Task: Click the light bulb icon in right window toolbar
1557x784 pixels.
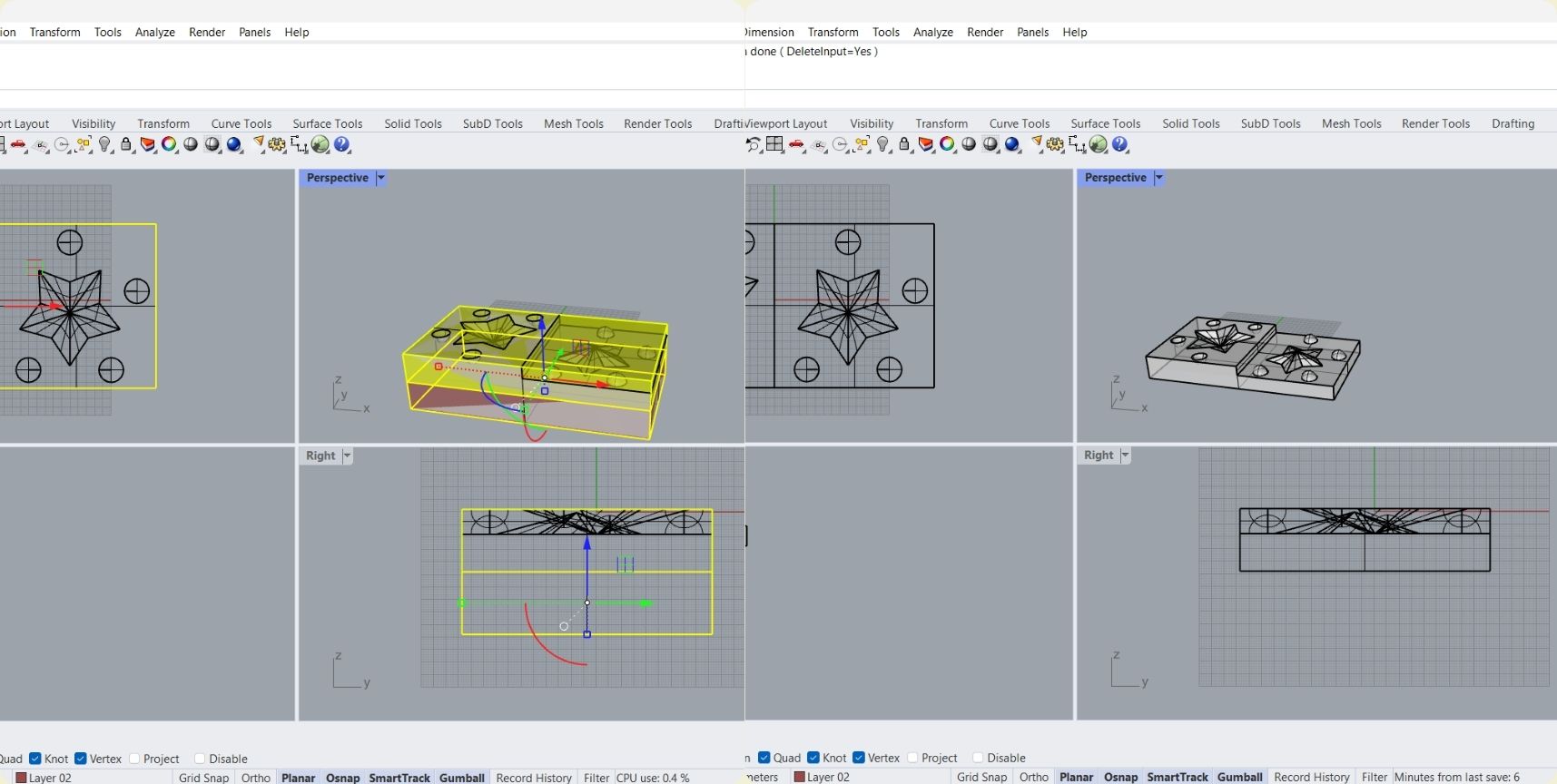Action: tap(882, 144)
